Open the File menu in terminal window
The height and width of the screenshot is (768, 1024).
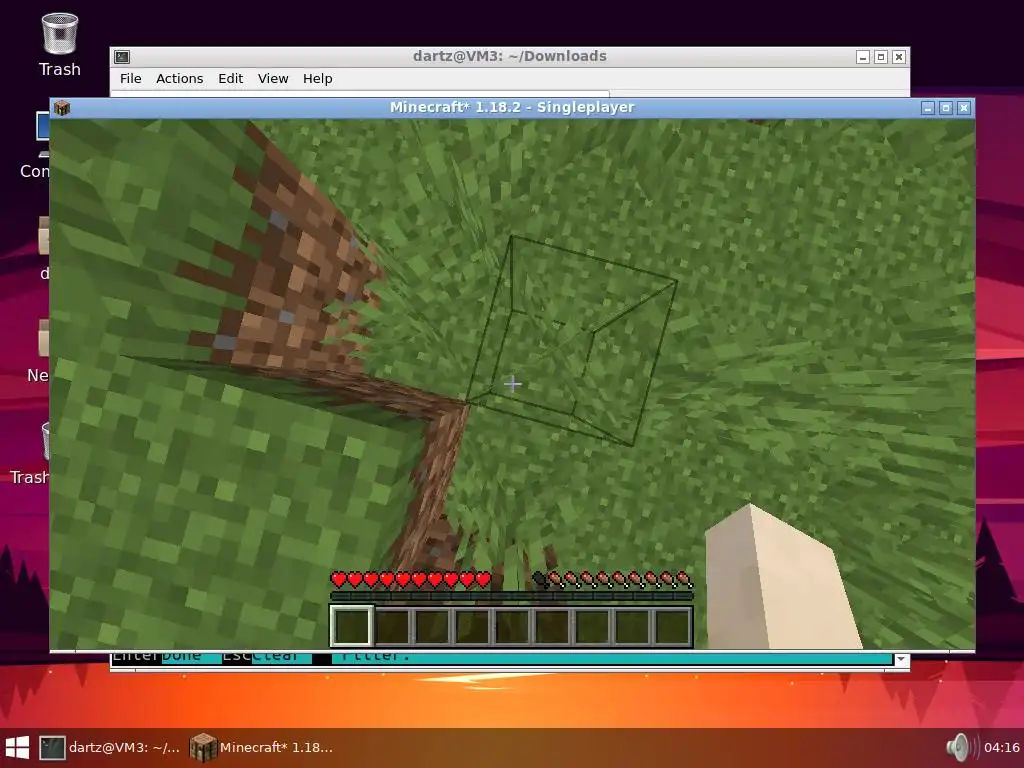pos(131,78)
